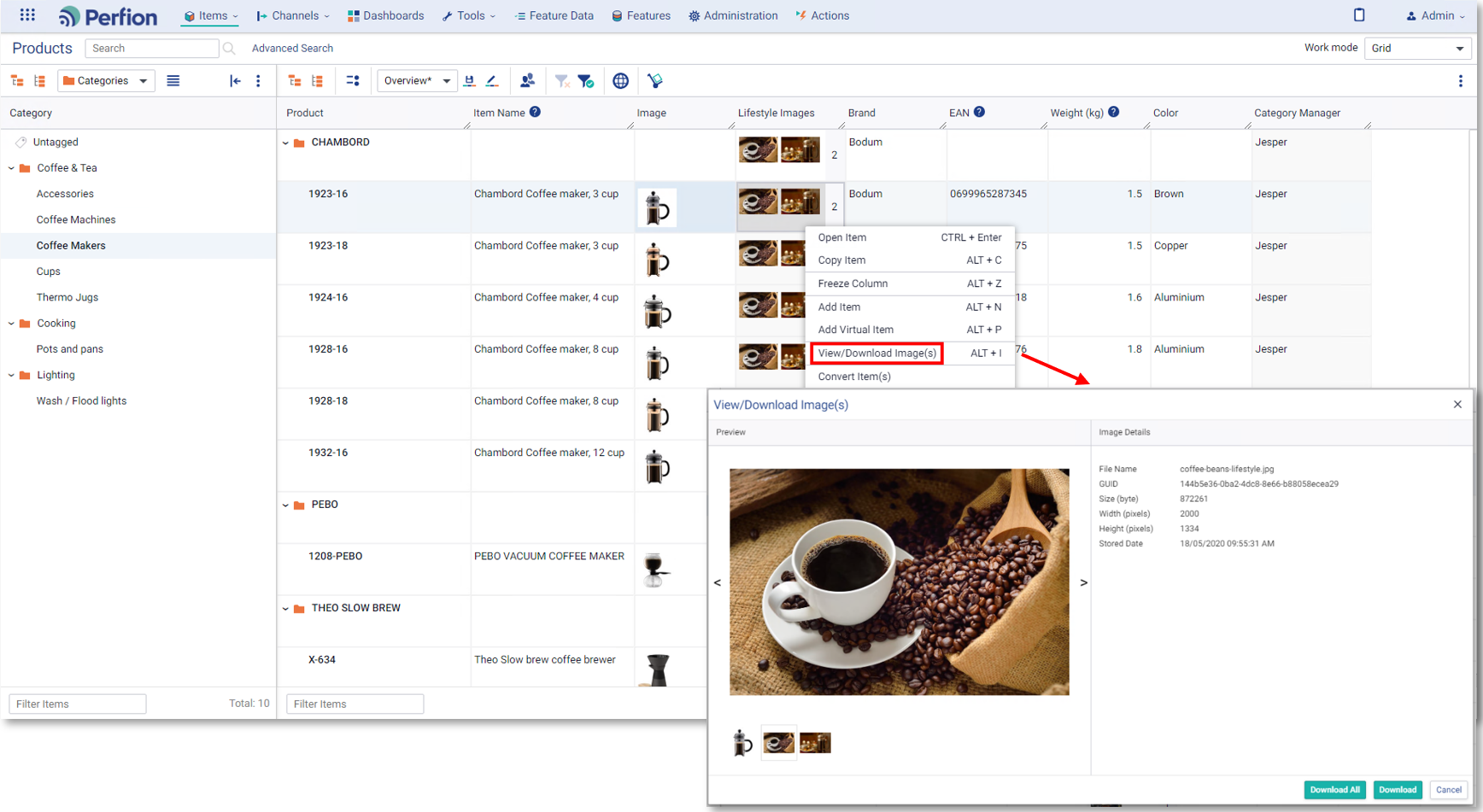Click save view icon beside Overview
Screen dimensions: 1483x812
click(469, 81)
